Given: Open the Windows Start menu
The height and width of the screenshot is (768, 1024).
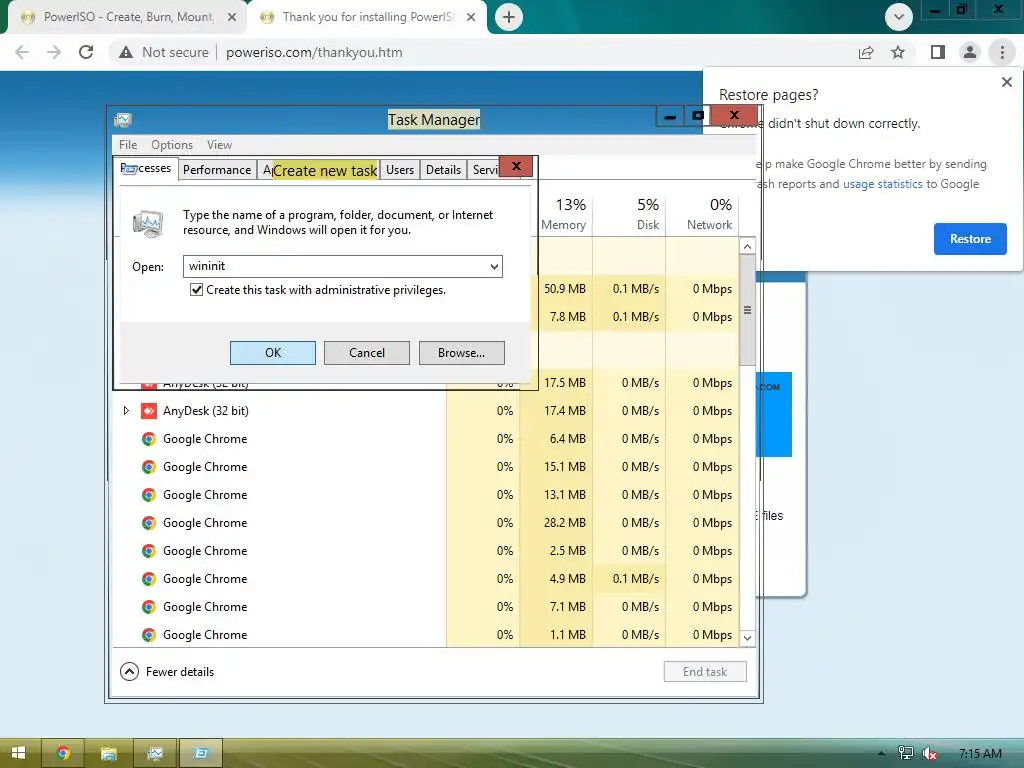Looking at the screenshot, I should [x=19, y=753].
